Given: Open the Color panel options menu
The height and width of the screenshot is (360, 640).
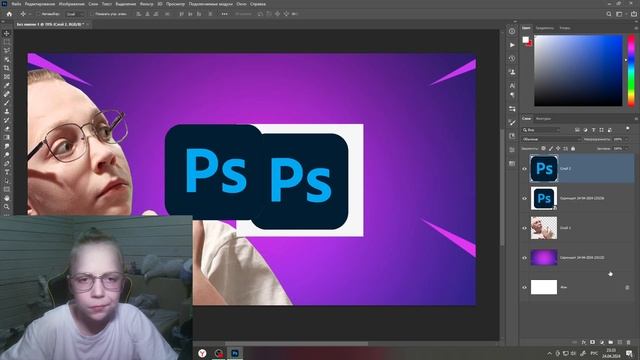Looking at the screenshot, I should 636,28.
